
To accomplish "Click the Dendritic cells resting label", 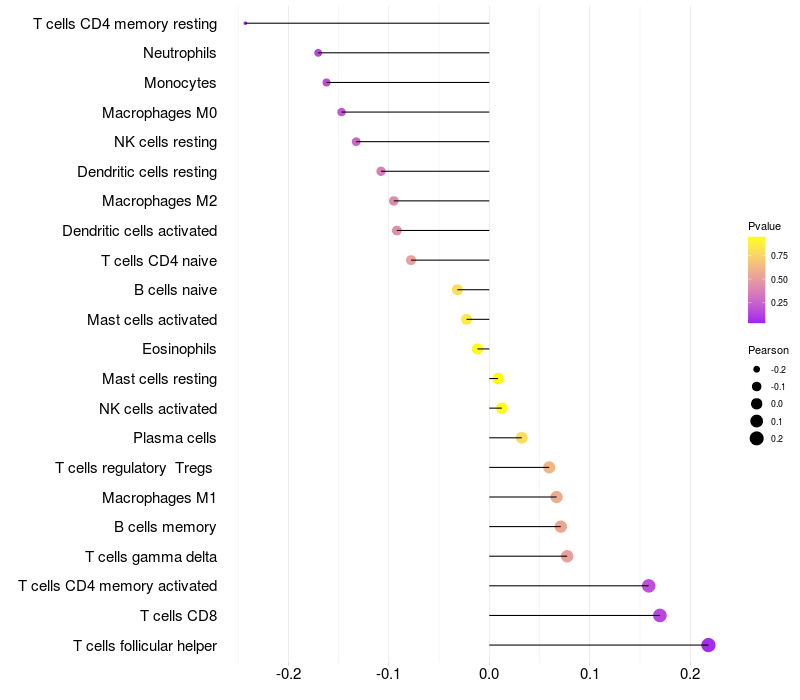I will 147,172.
